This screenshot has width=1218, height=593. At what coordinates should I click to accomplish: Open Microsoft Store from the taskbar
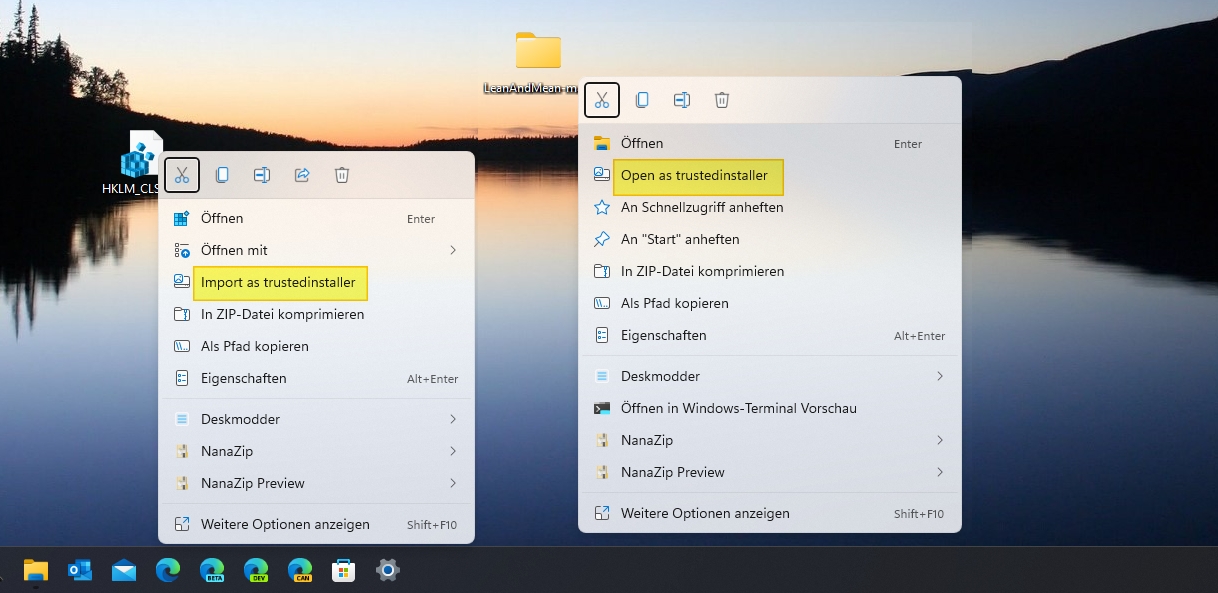pyautogui.click(x=344, y=570)
